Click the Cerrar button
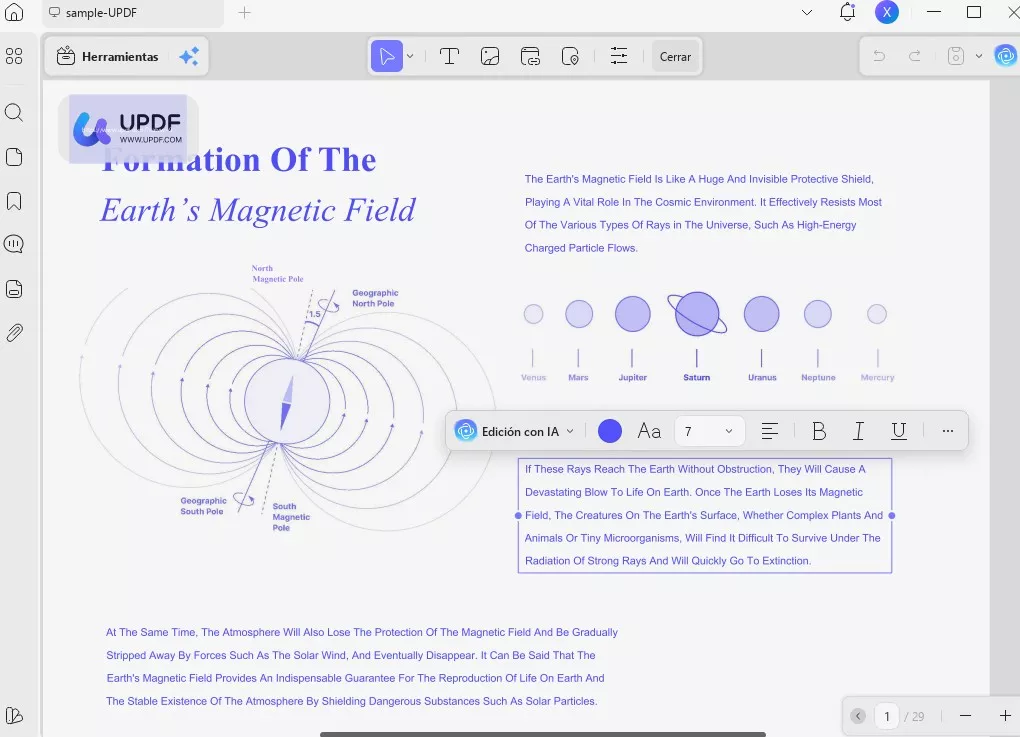Screen dimensions: 1020x737 (x=675, y=57)
